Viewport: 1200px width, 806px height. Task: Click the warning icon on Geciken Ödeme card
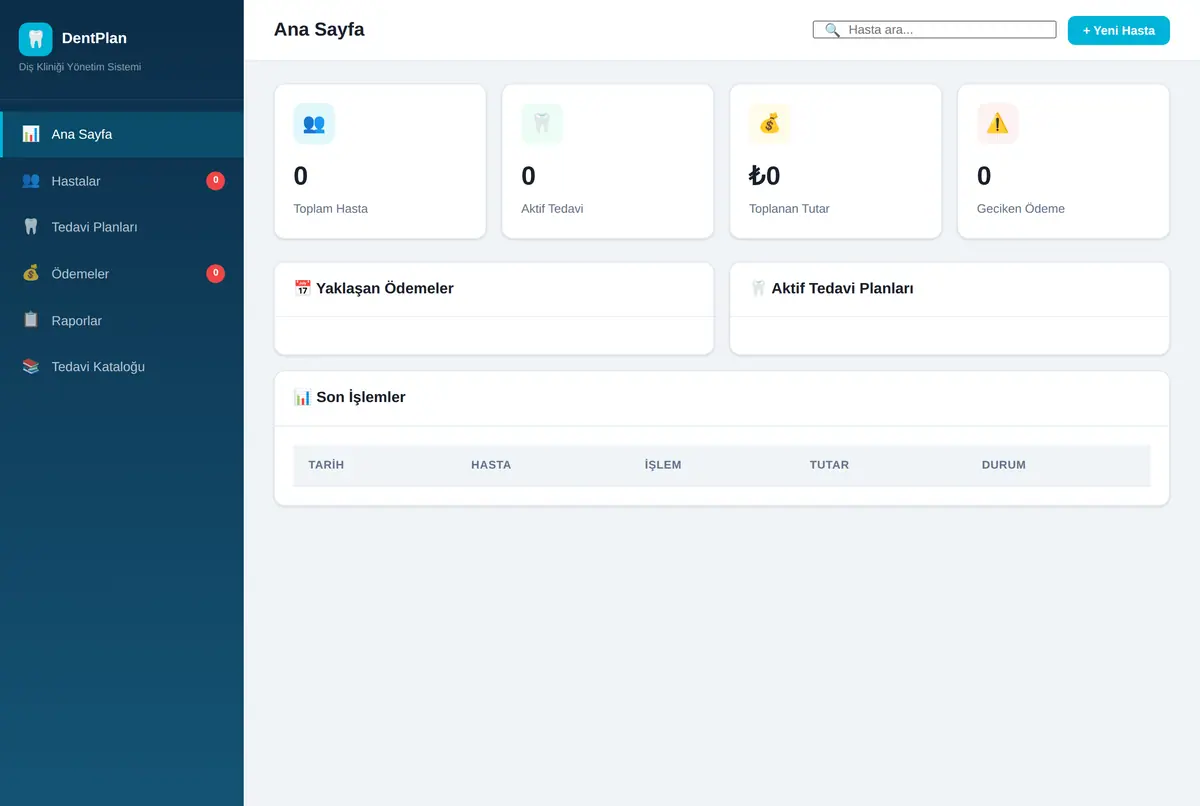(997, 123)
